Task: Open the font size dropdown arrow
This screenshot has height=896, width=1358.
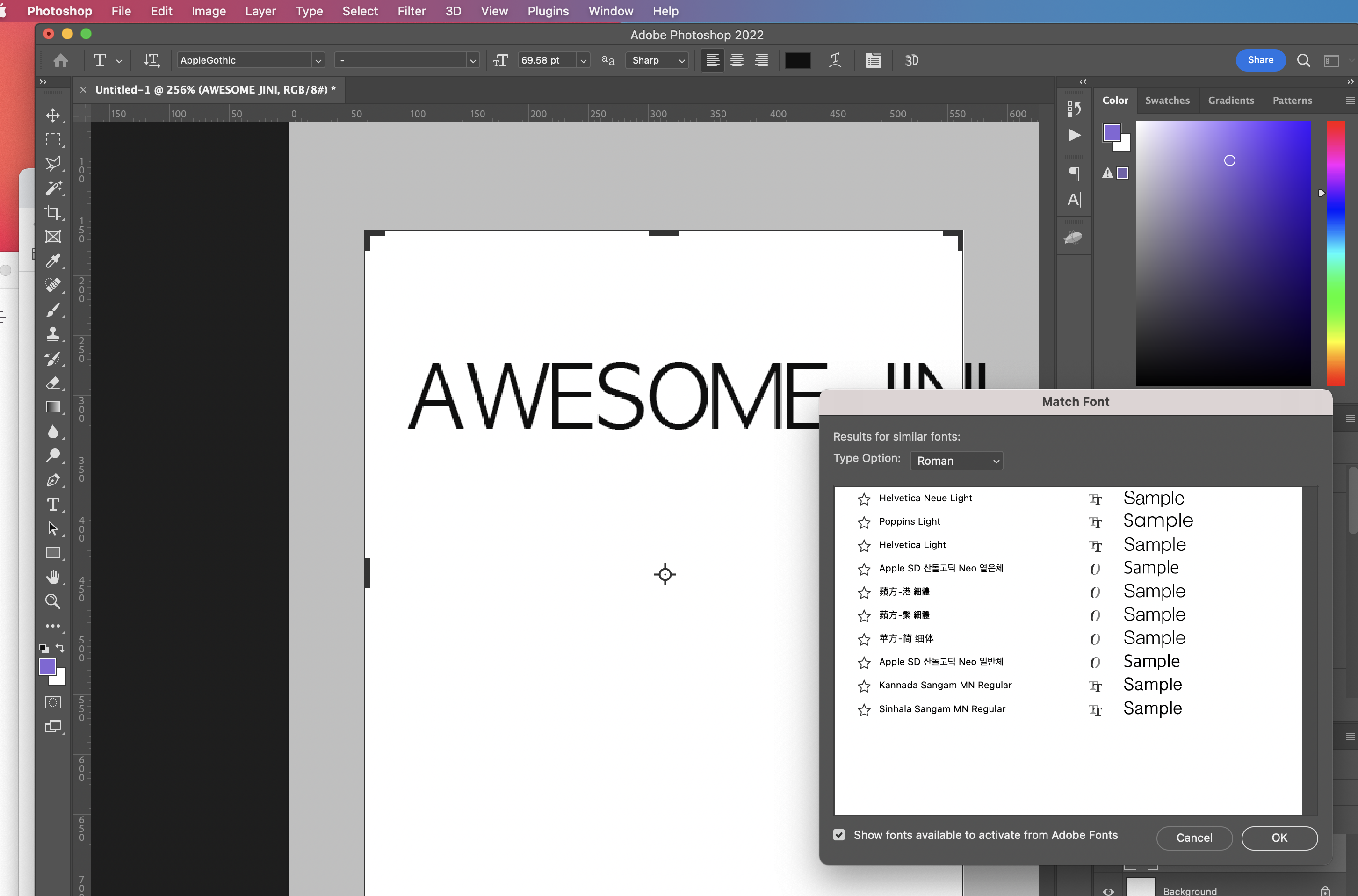Action: point(583,61)
